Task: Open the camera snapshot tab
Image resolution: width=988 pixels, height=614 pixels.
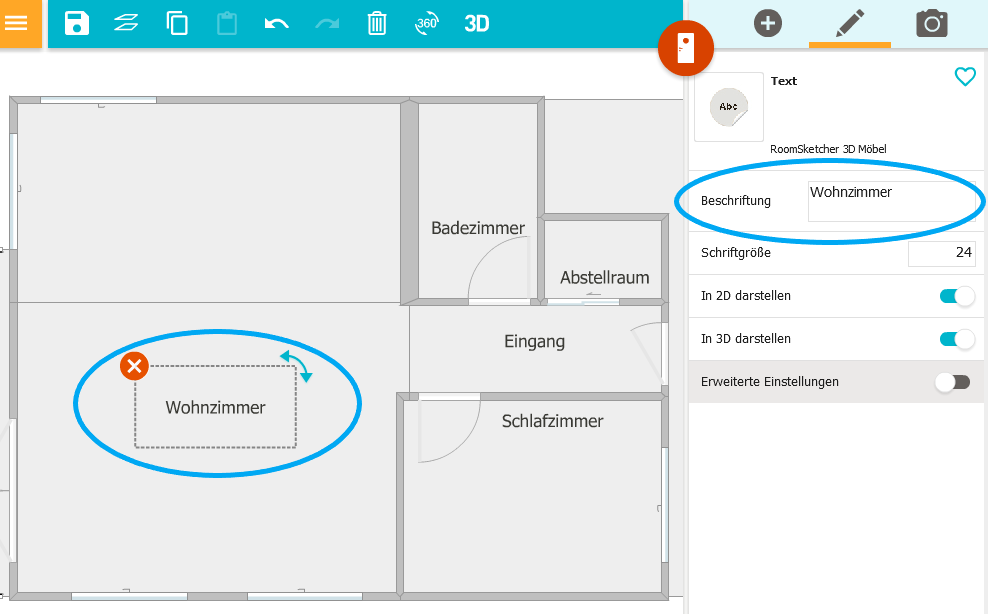Action: [931, 23]
